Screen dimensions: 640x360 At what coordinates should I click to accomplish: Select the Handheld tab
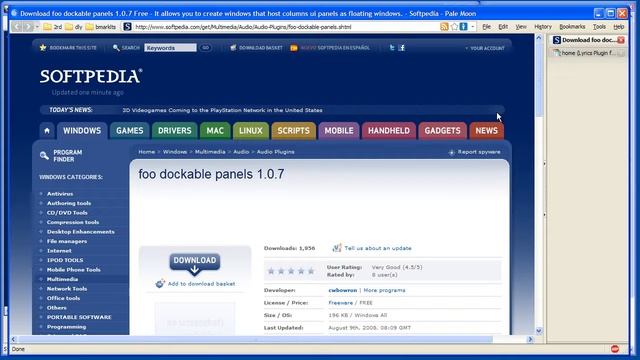[389, 131]
